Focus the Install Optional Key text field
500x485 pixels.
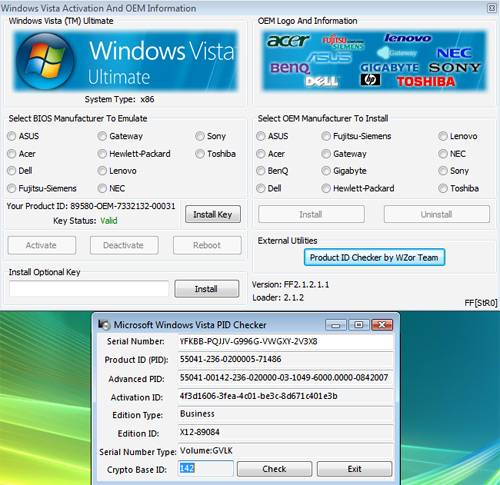[89, 288]
